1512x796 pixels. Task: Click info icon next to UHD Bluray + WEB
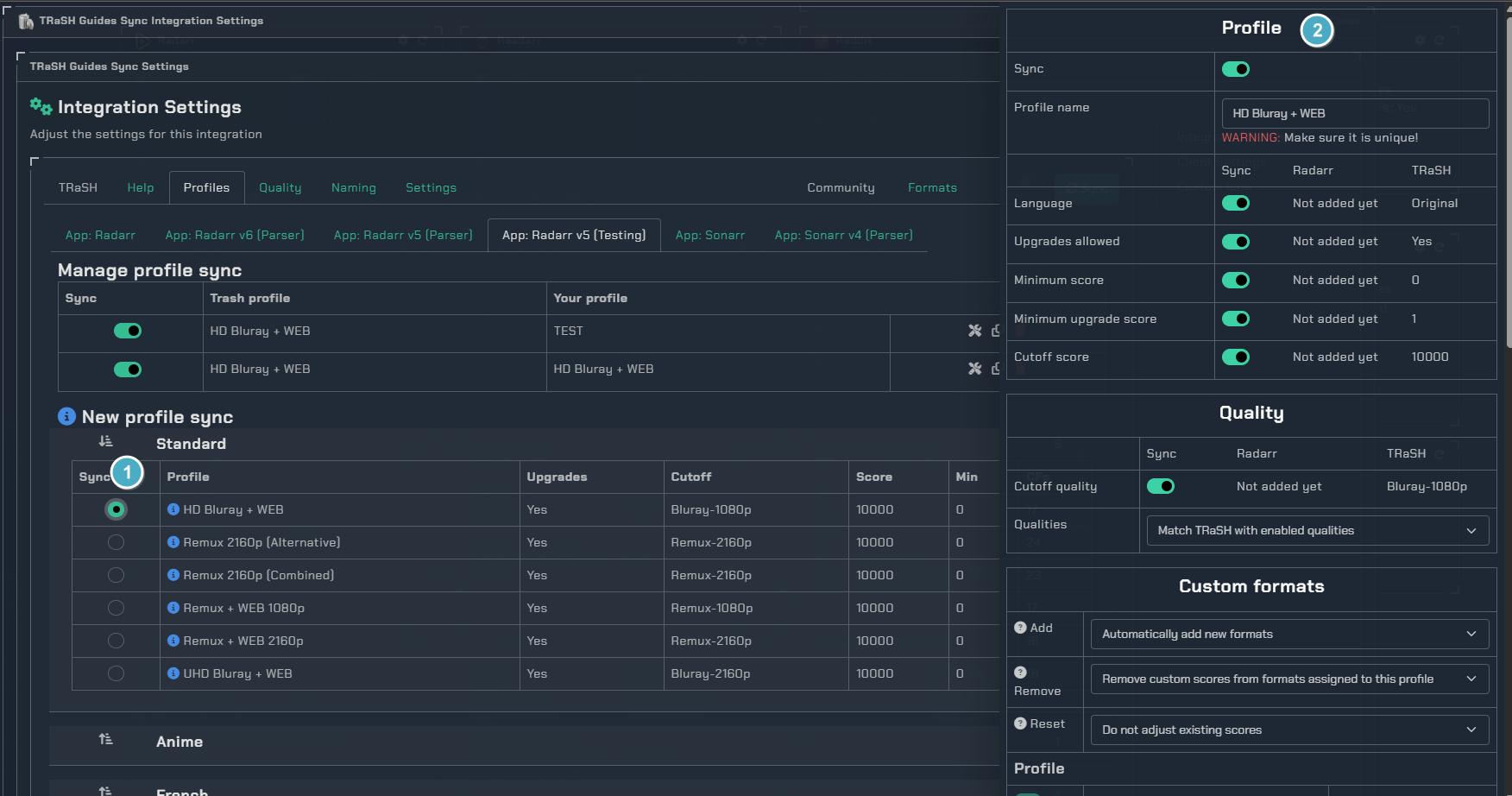[173, 673]
